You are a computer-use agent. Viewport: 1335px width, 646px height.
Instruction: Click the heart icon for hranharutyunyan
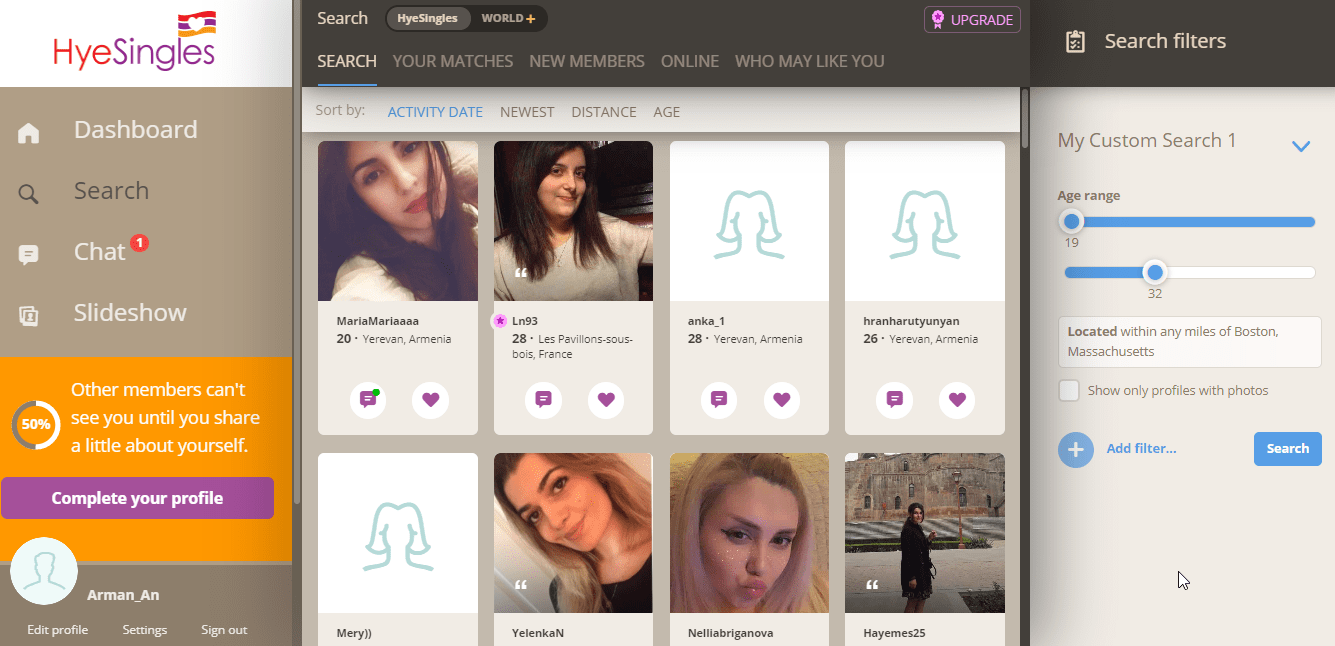pos(957,399)
